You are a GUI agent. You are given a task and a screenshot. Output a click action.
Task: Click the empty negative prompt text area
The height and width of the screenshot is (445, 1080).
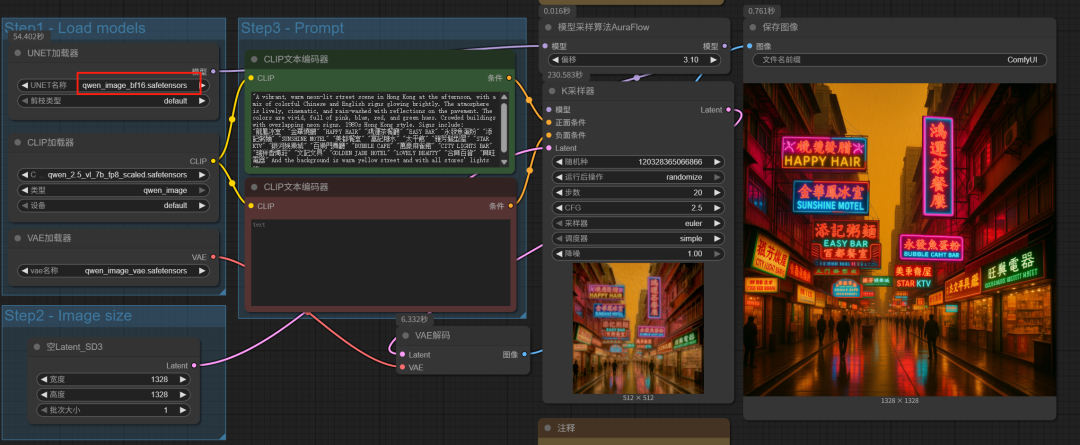[380, 262]
